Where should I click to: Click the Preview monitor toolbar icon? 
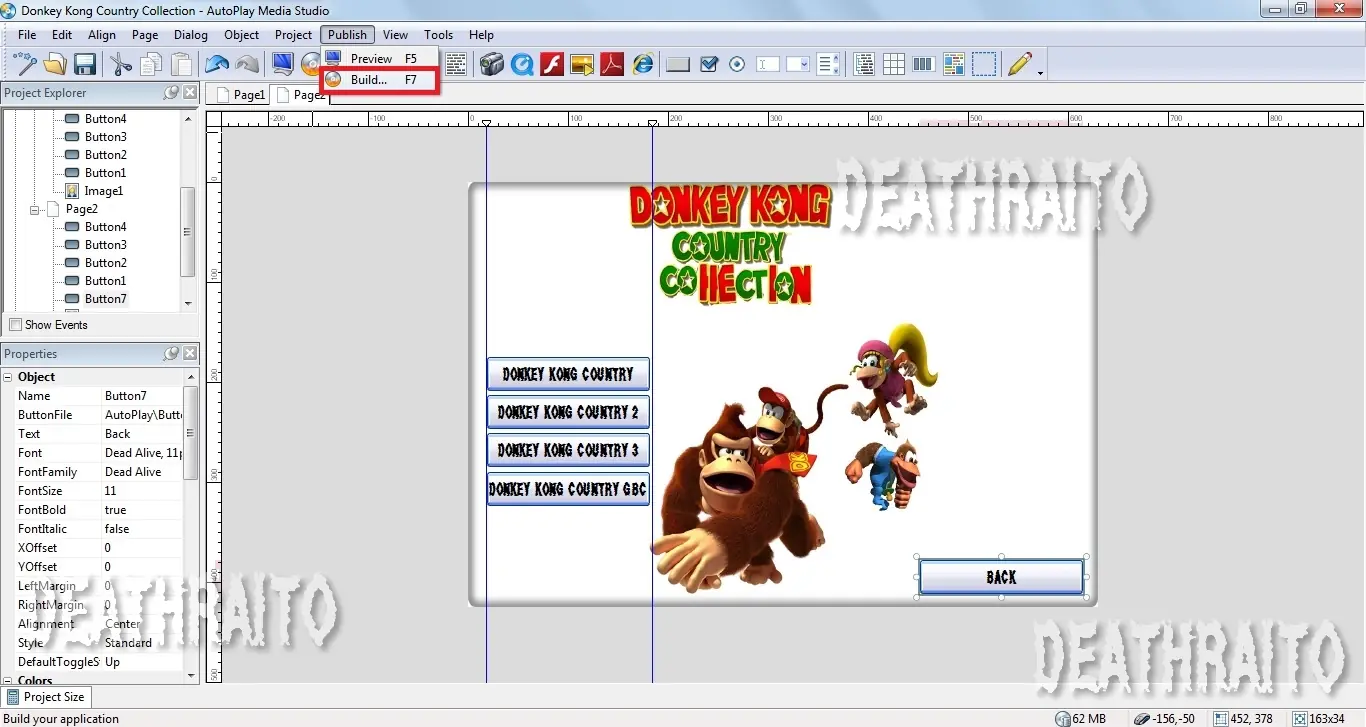coord(283,65)
